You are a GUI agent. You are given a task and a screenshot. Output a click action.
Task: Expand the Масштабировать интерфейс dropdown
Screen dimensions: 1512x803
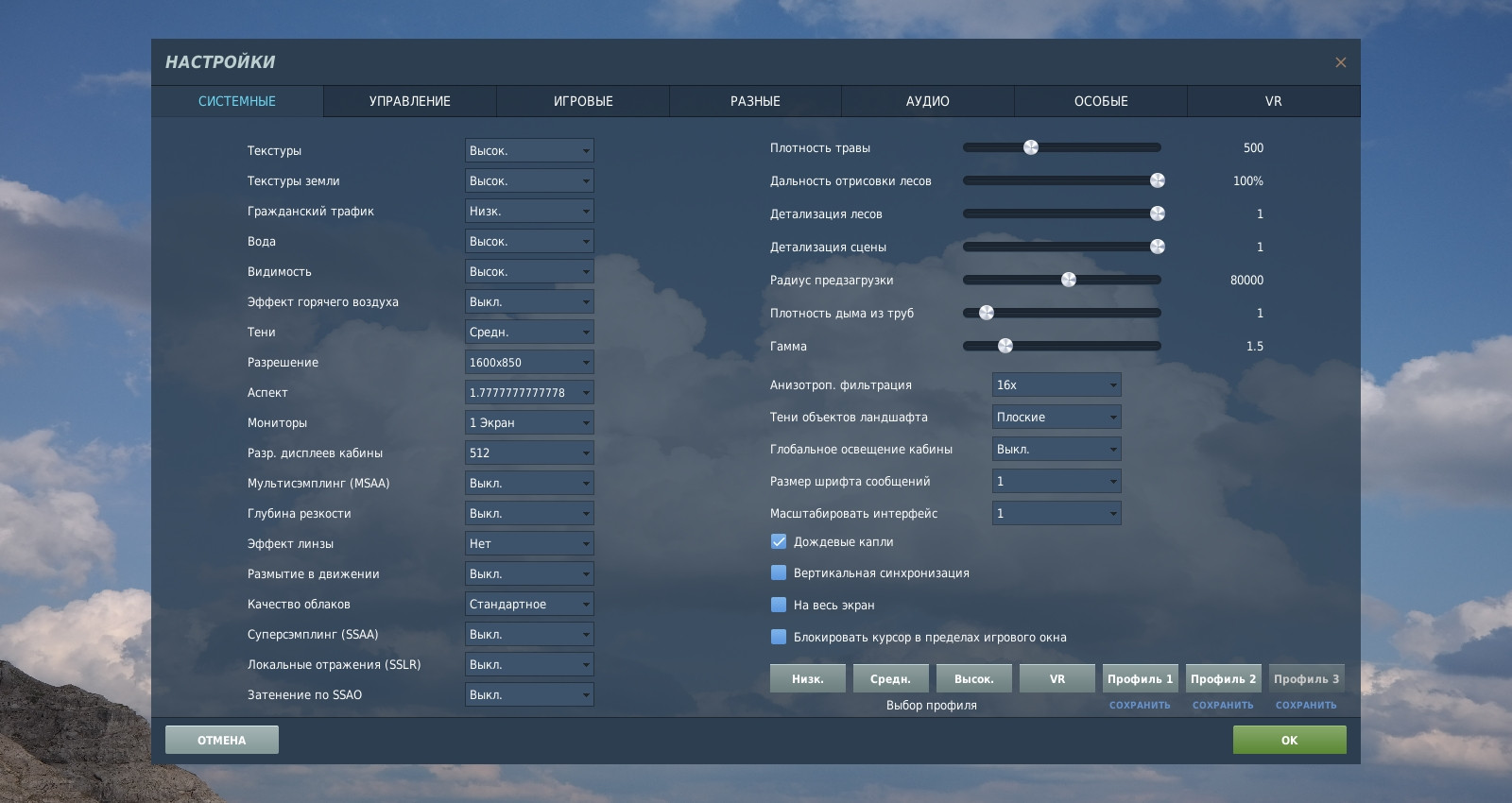(1057, 513)
